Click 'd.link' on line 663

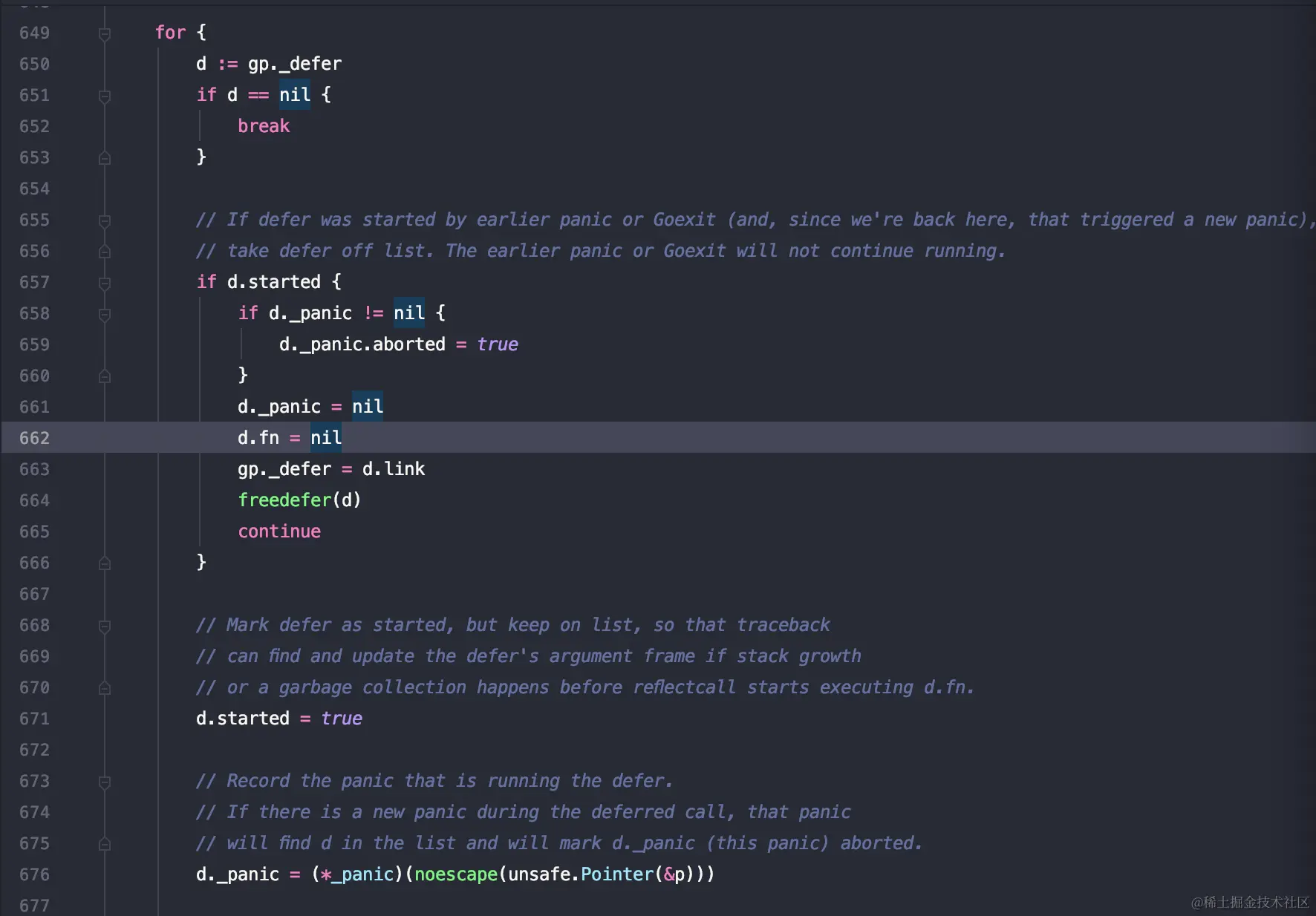click(394, 469)
